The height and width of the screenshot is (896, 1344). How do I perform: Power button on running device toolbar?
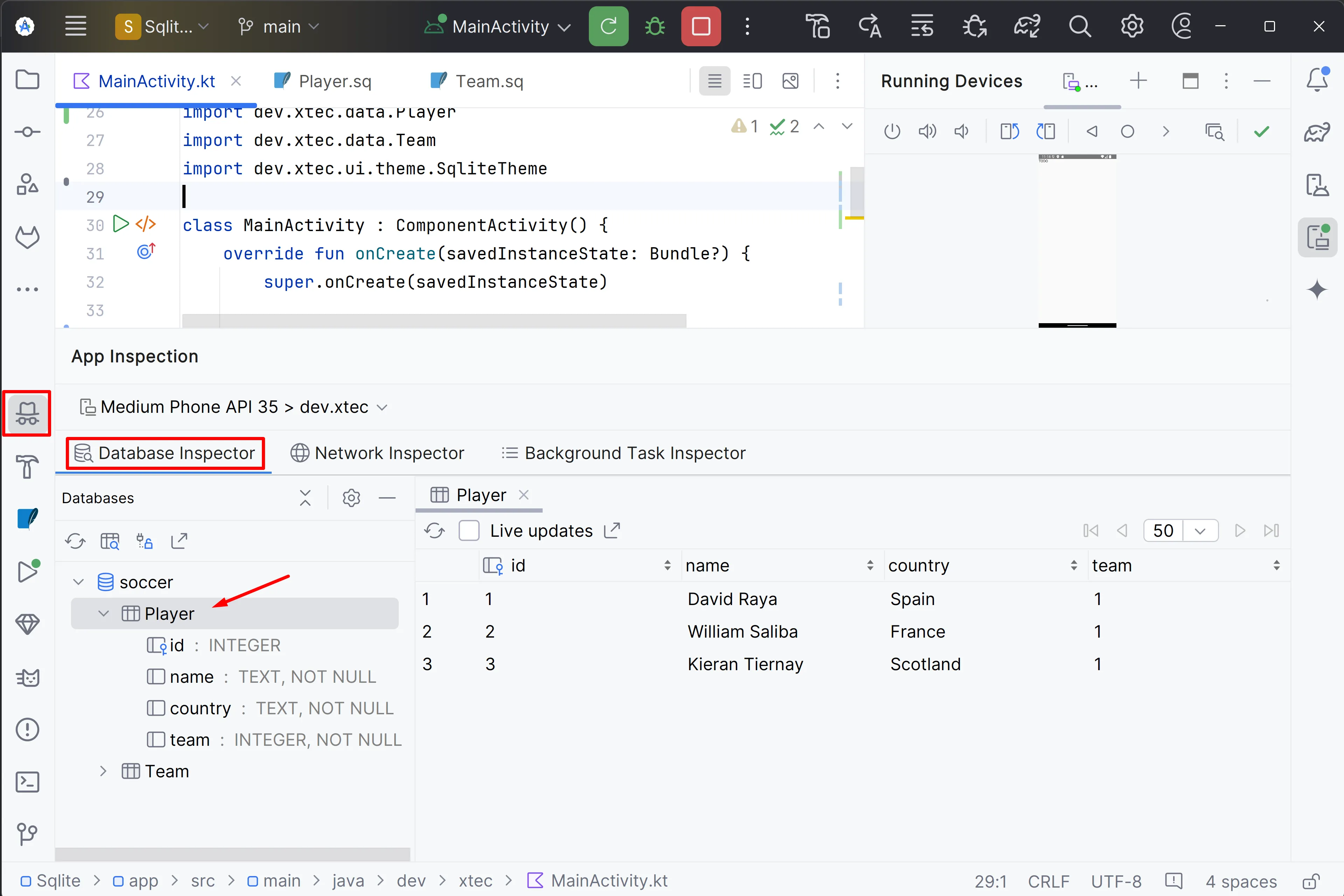[892, 132]
